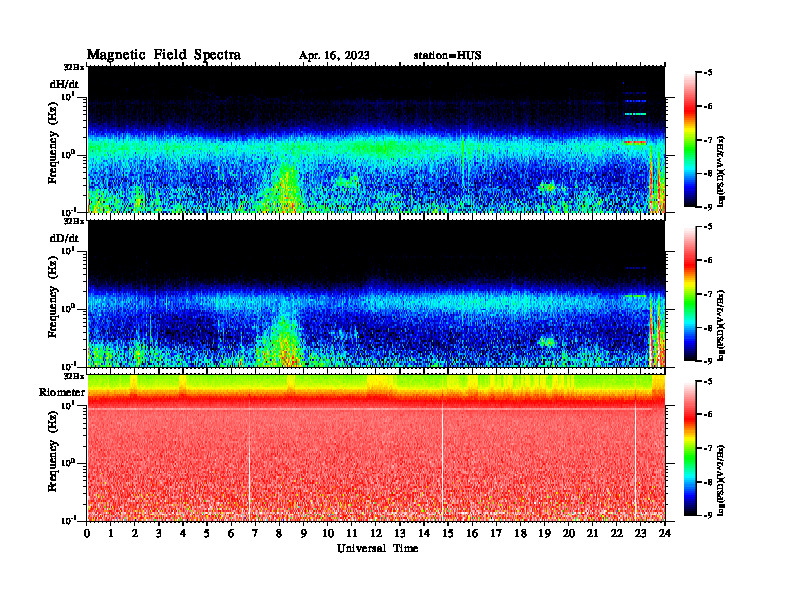The image size is (792, 612).
Task: Click the log(PSD) label beside dD/dt color bar
Action: 721,324
